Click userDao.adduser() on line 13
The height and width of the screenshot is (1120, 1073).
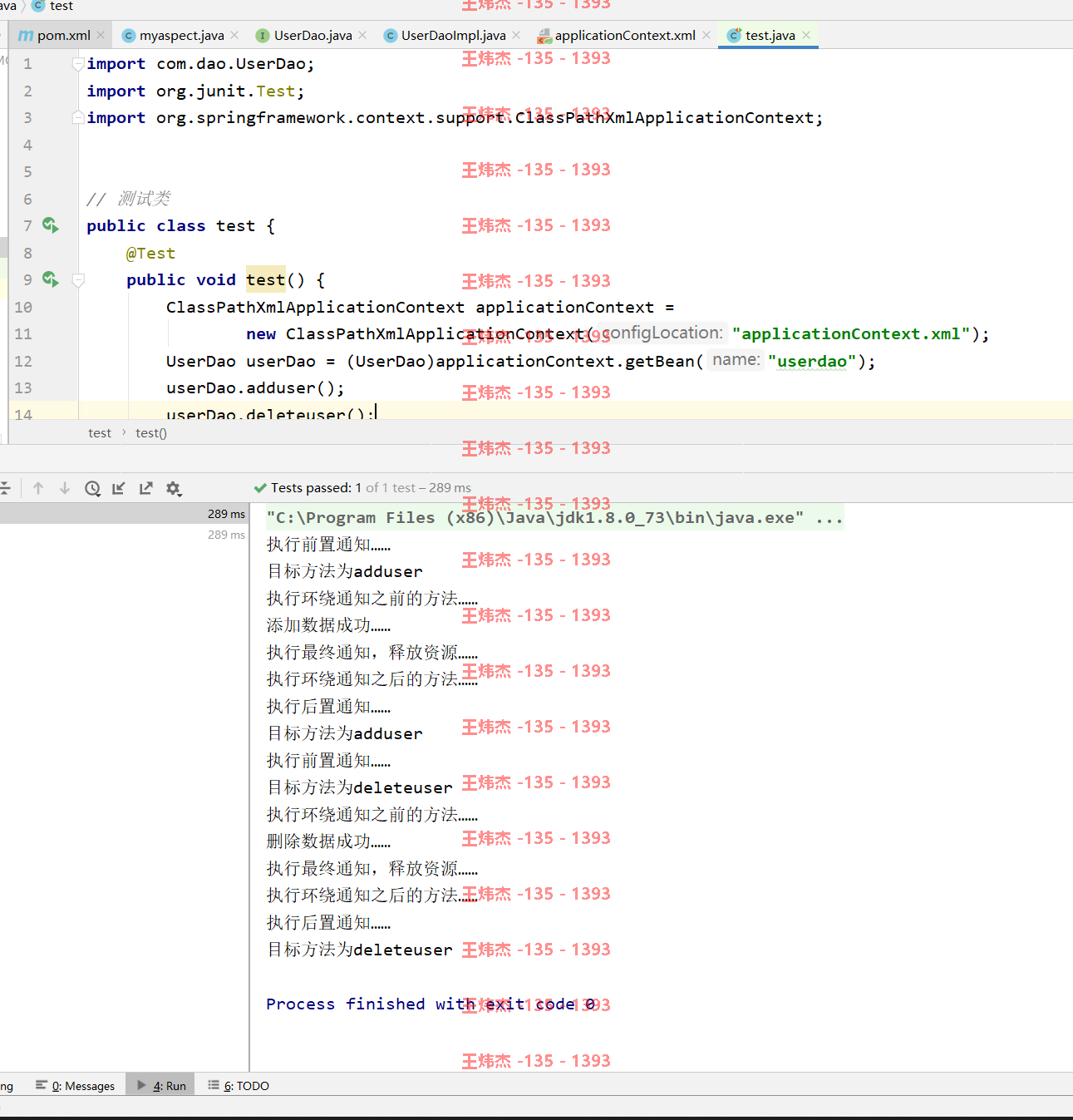(x=254, y=388)
